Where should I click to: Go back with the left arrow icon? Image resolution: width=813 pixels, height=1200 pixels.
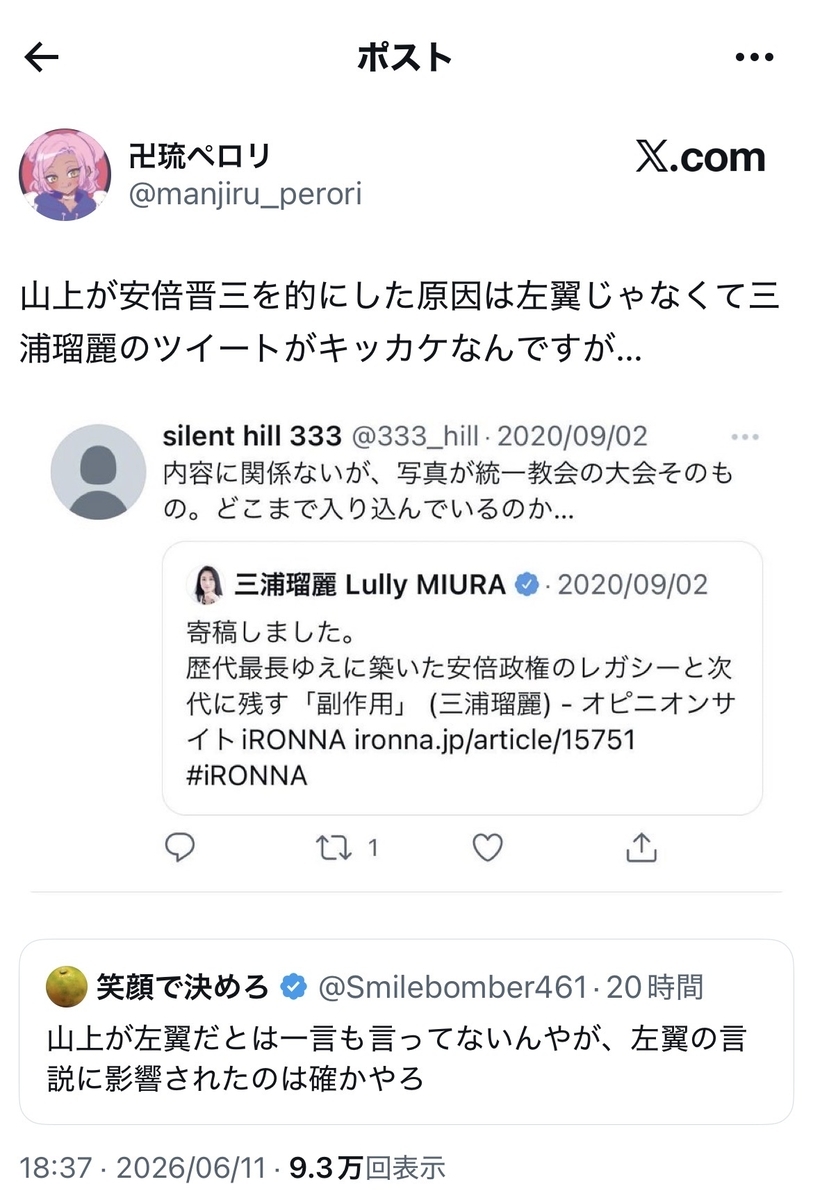[41, 58]
